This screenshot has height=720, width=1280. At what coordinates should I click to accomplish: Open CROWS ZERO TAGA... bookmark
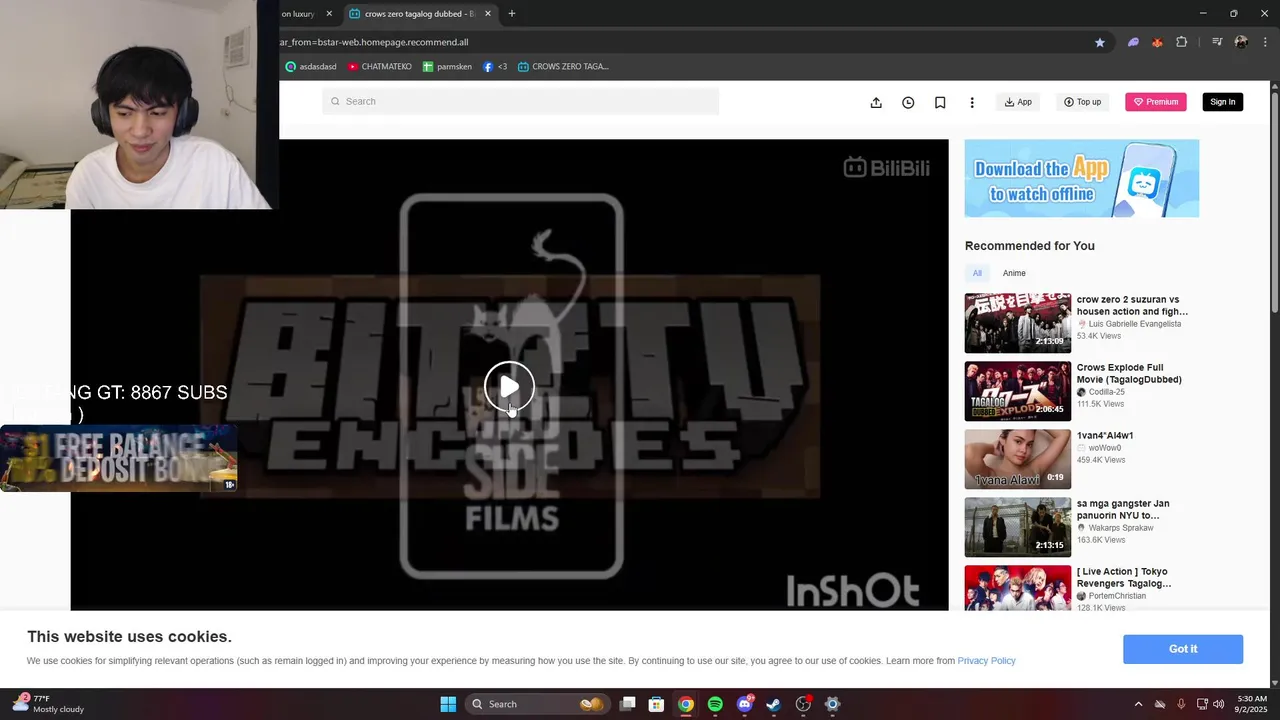[x=563, y=67]
